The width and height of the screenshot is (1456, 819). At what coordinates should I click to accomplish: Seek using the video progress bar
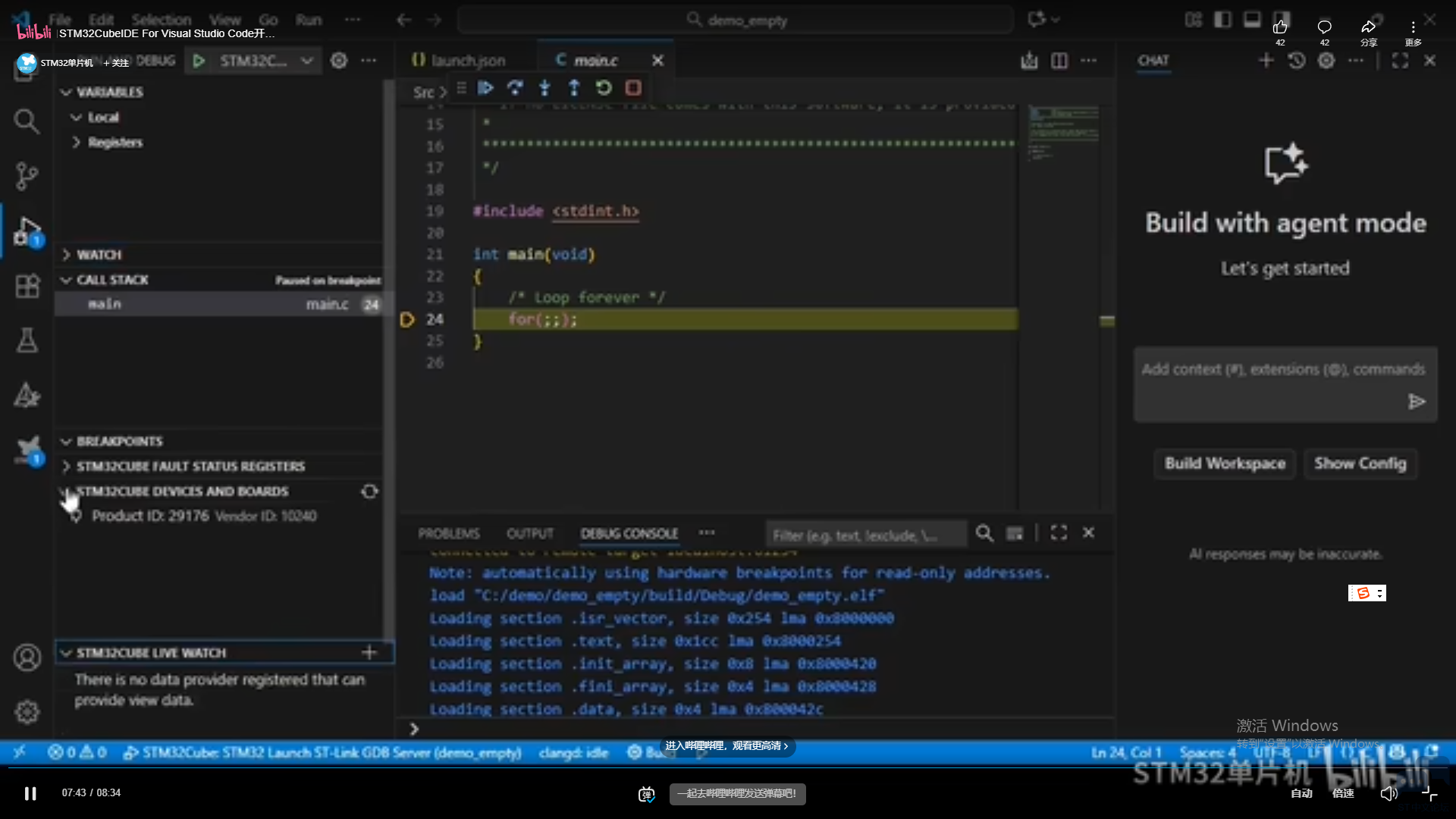click(x=728, y=767)
